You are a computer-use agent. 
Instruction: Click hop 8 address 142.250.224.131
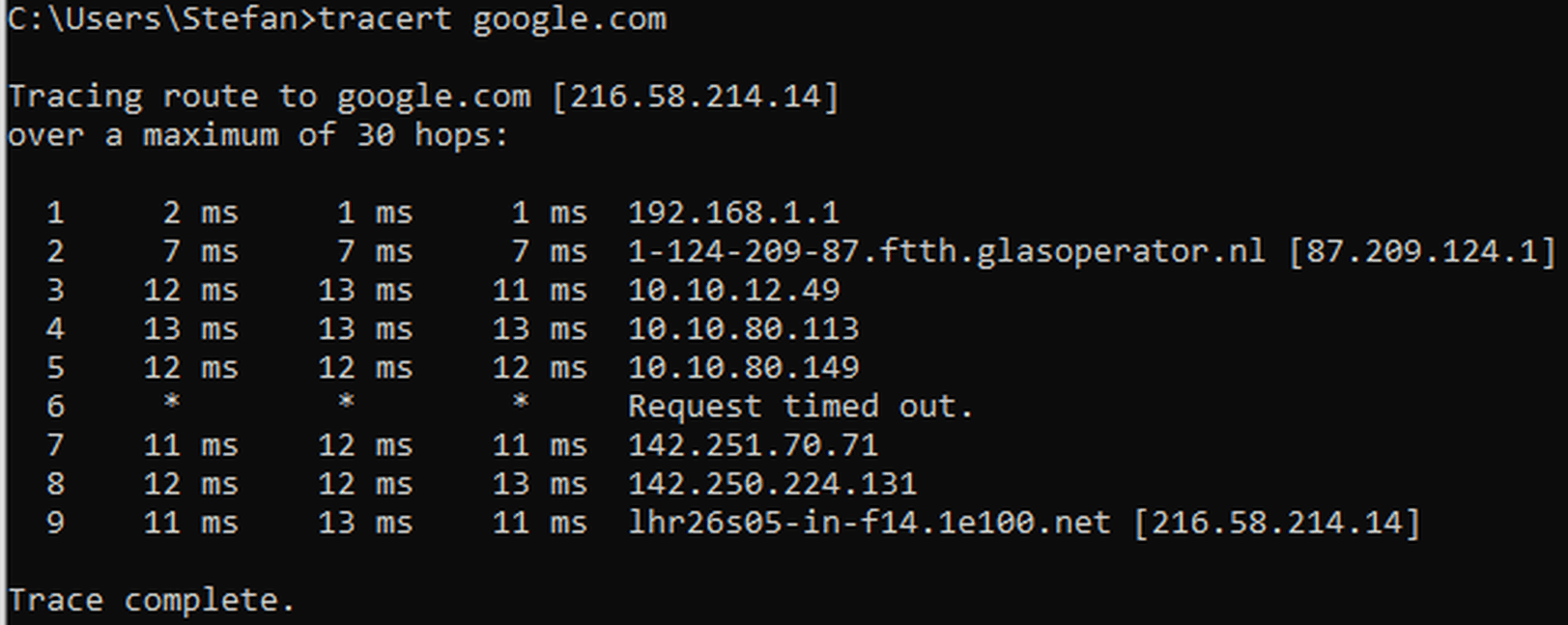pos(772,483)
